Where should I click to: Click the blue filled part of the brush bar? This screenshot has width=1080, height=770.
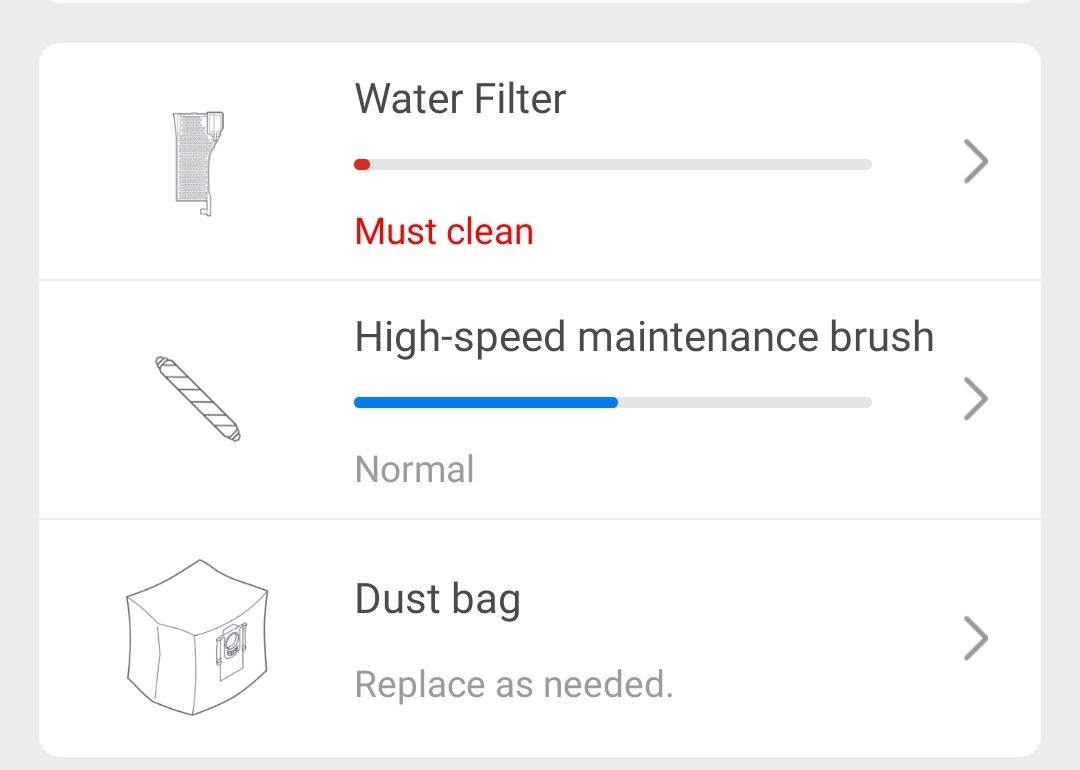click(486, 402)
